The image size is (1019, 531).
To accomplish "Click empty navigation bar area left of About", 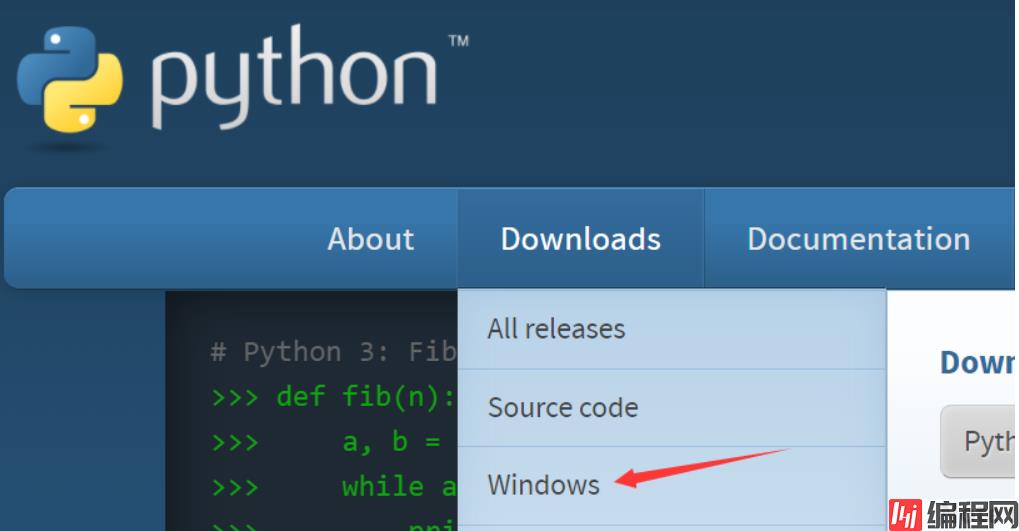I will [150, 239].
